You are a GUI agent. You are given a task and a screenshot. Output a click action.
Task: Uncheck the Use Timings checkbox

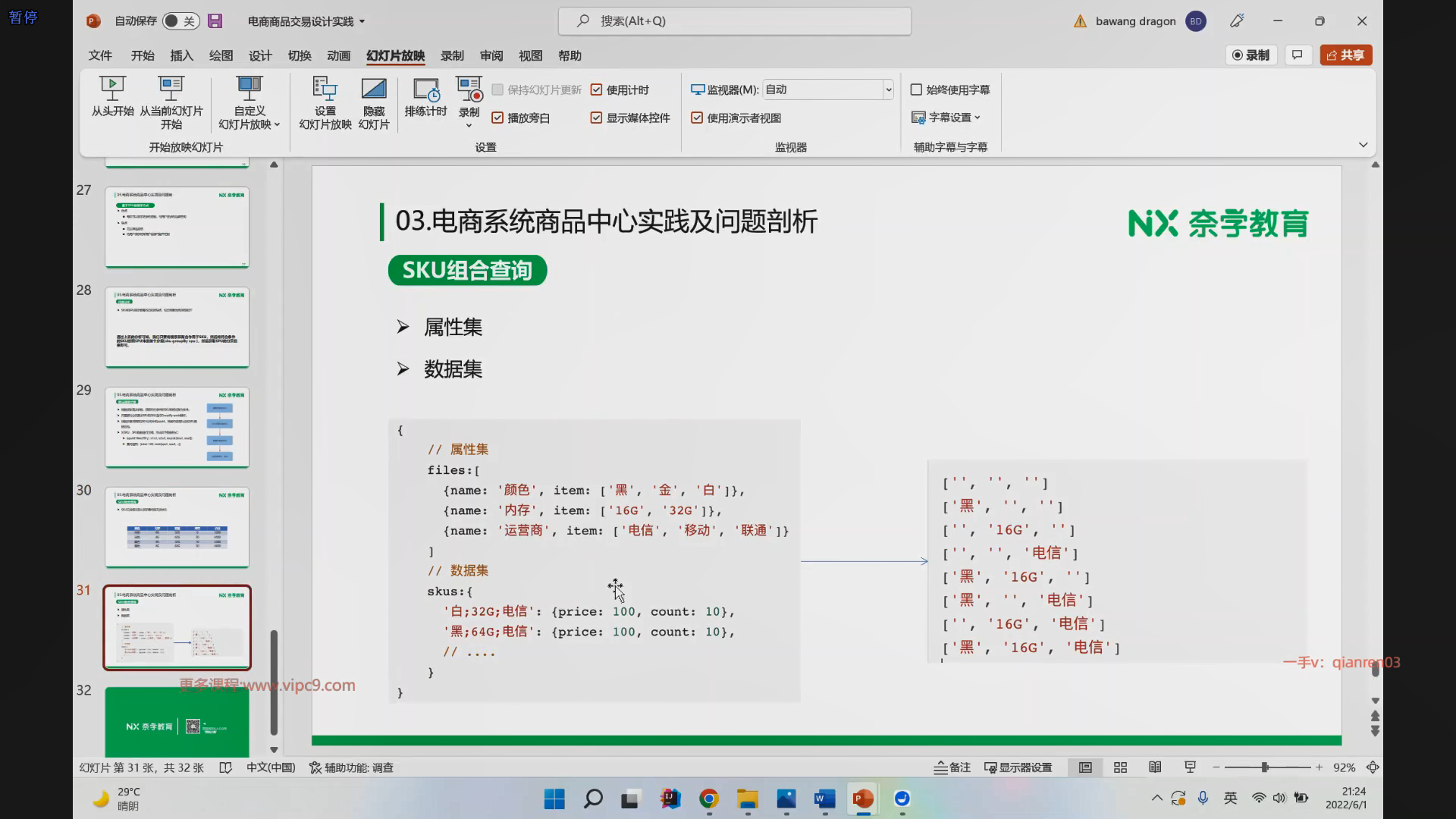pyautogui.click(x=597, y=90)
